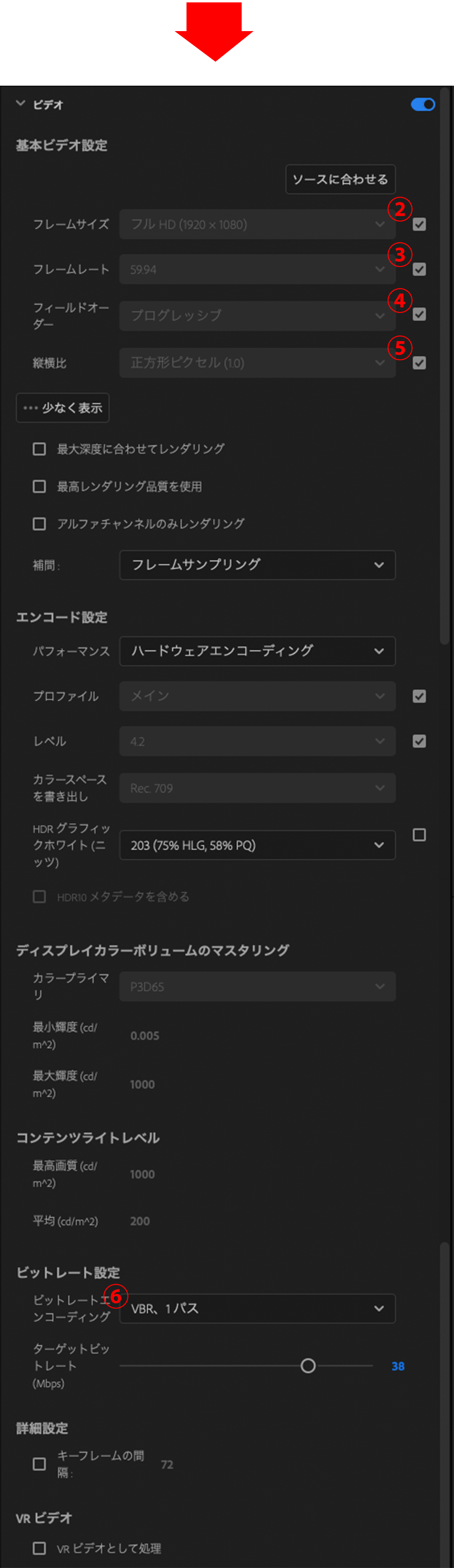Click the 少なく表示 button
The image size is (454, 1568).
click(63, 408)
